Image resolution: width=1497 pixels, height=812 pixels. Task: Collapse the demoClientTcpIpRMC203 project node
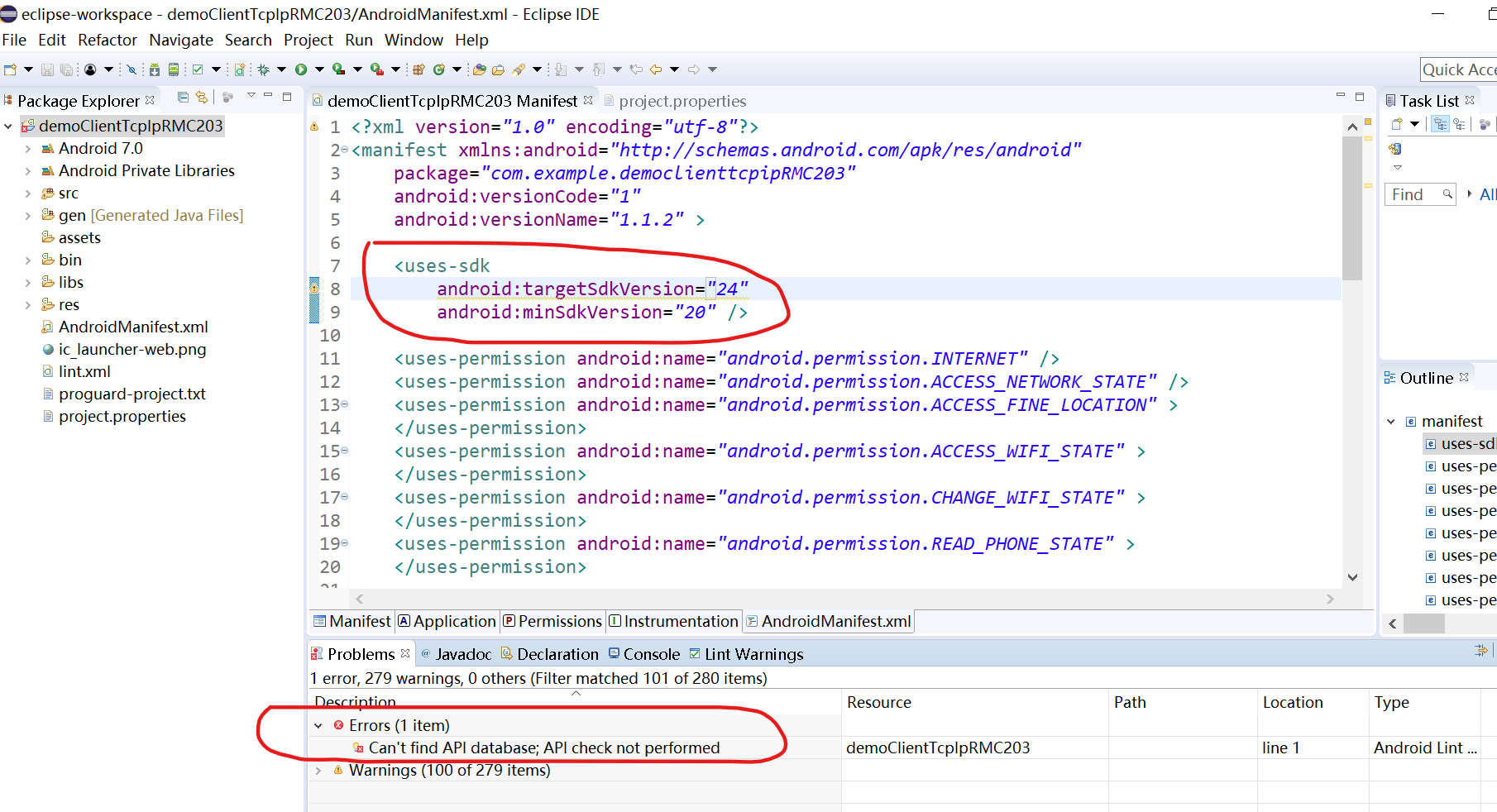[8, 126]
